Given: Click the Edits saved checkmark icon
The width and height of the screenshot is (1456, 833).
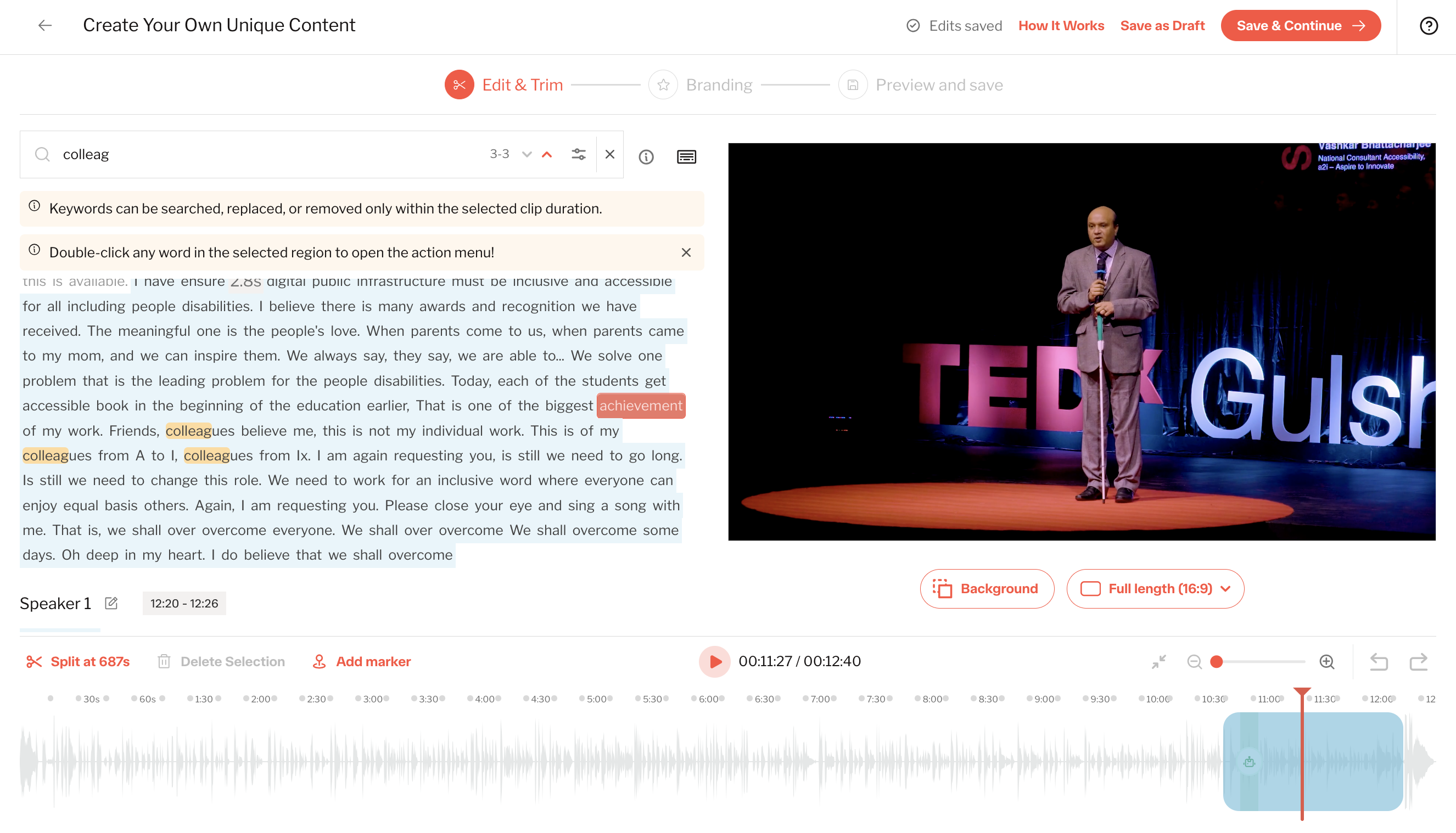Looking at the screenshot, I should pyautogui.click(x=914, y=26).
